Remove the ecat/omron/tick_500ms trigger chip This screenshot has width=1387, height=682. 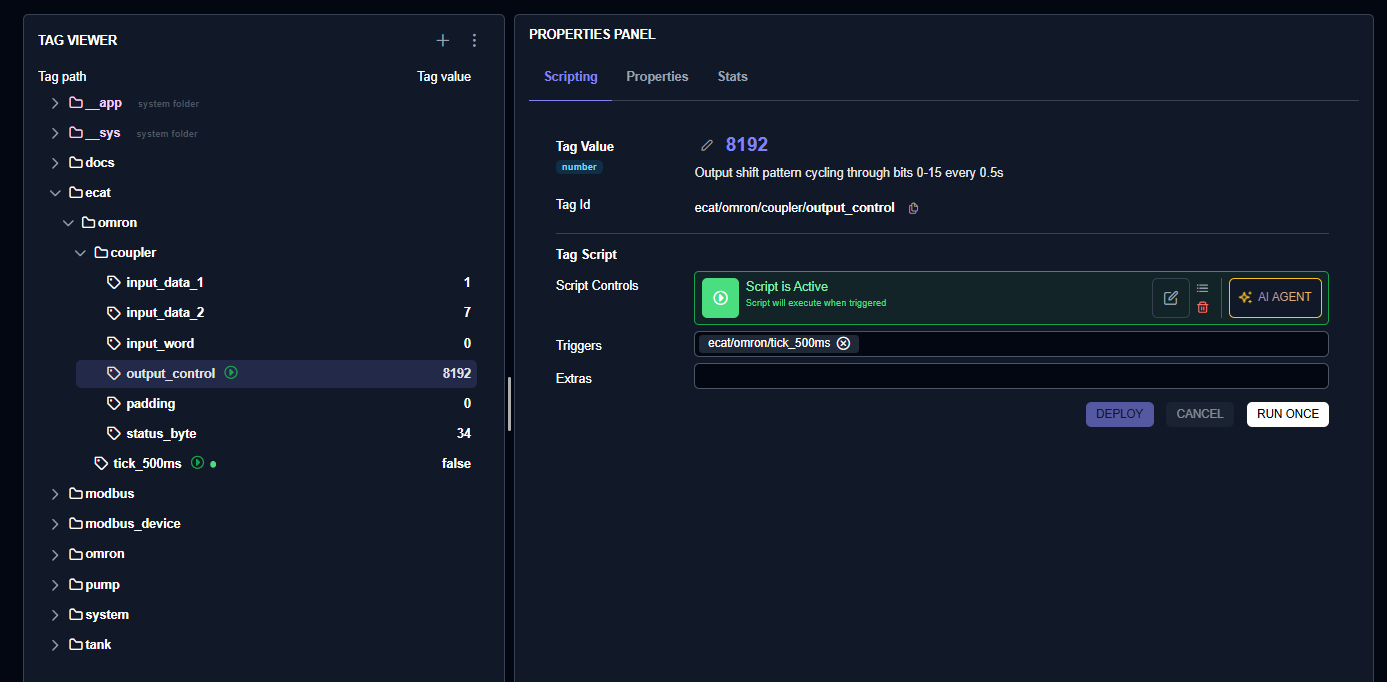click(x=843, y=344)
